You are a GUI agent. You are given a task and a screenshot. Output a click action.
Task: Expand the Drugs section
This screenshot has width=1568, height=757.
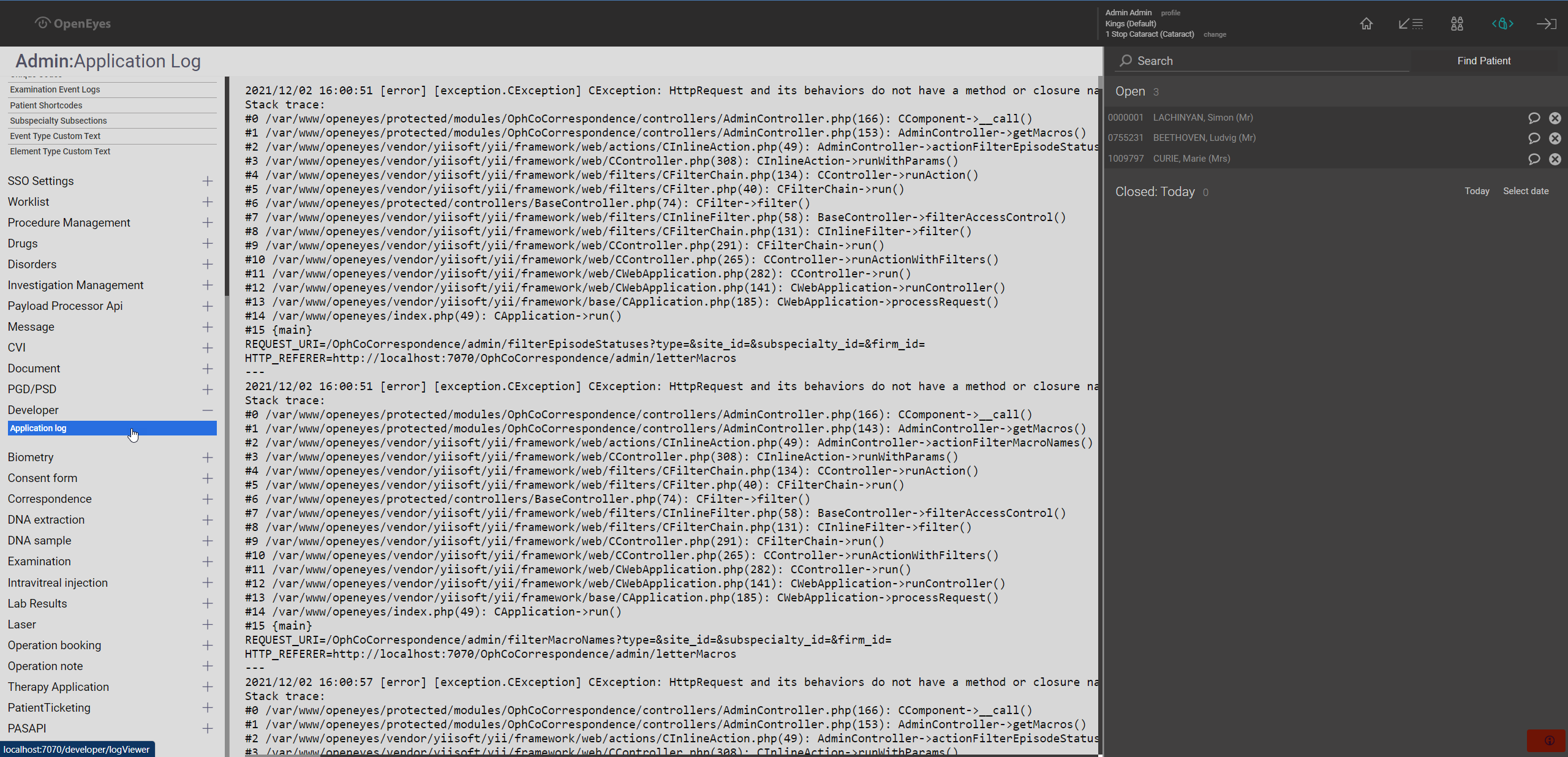point(208,244)
